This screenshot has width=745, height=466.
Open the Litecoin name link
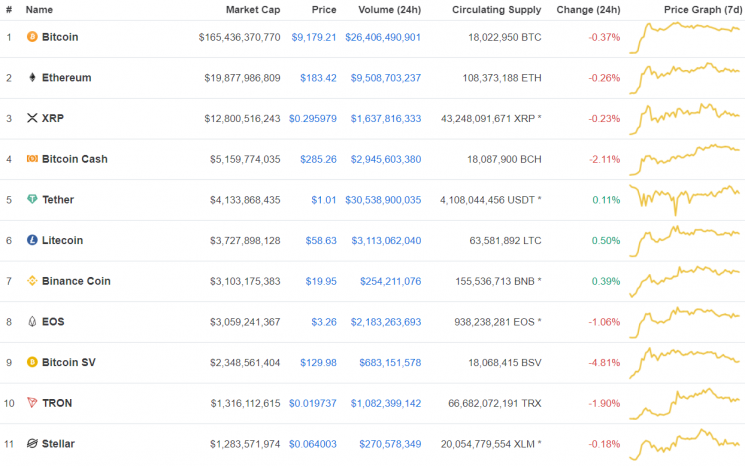(62, 240)
